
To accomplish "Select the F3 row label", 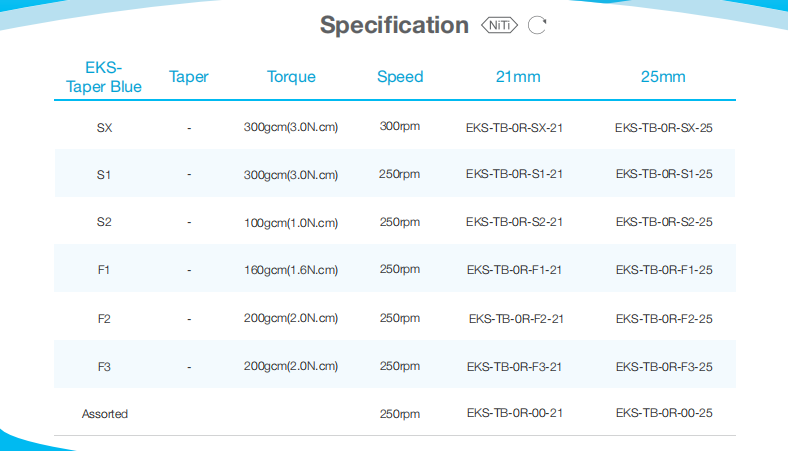I will click(x=104, y=367).
